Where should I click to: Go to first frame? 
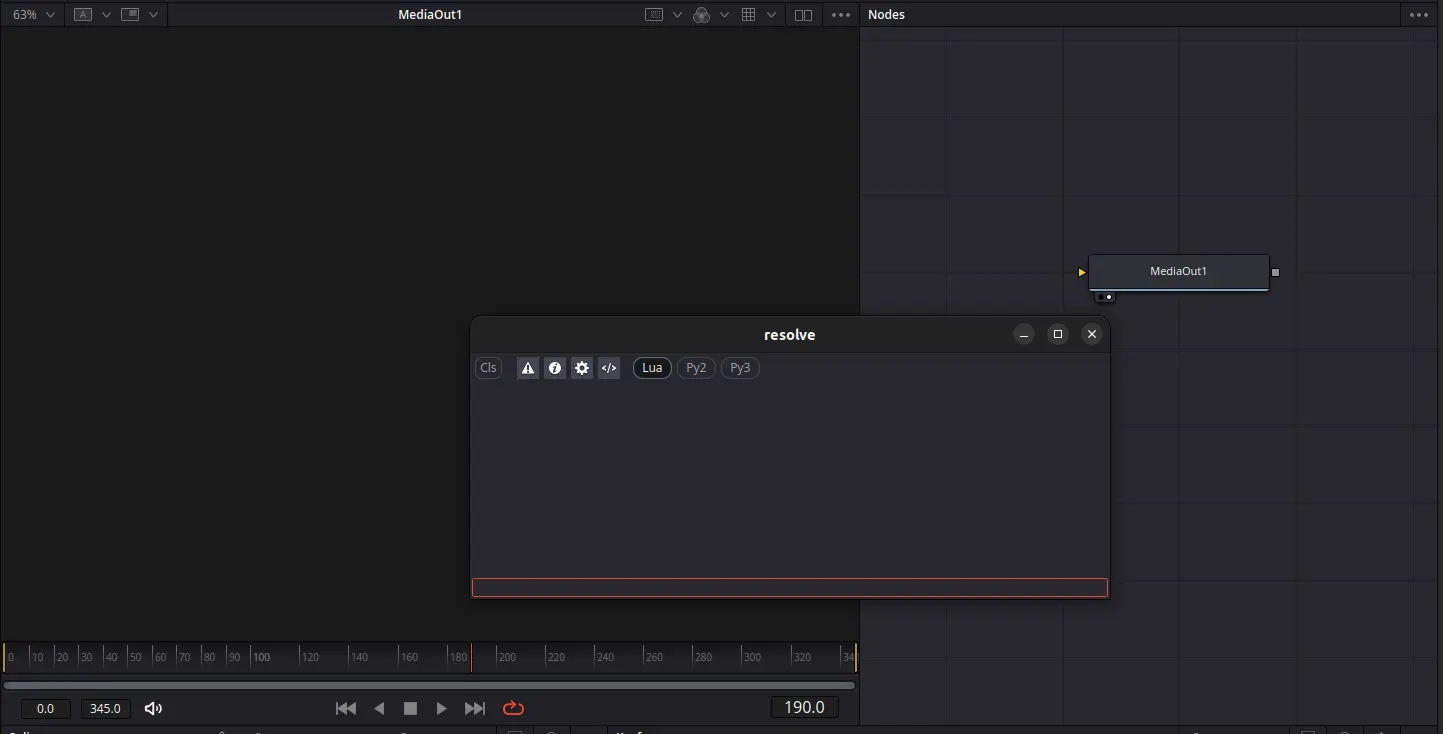point(346,709)
